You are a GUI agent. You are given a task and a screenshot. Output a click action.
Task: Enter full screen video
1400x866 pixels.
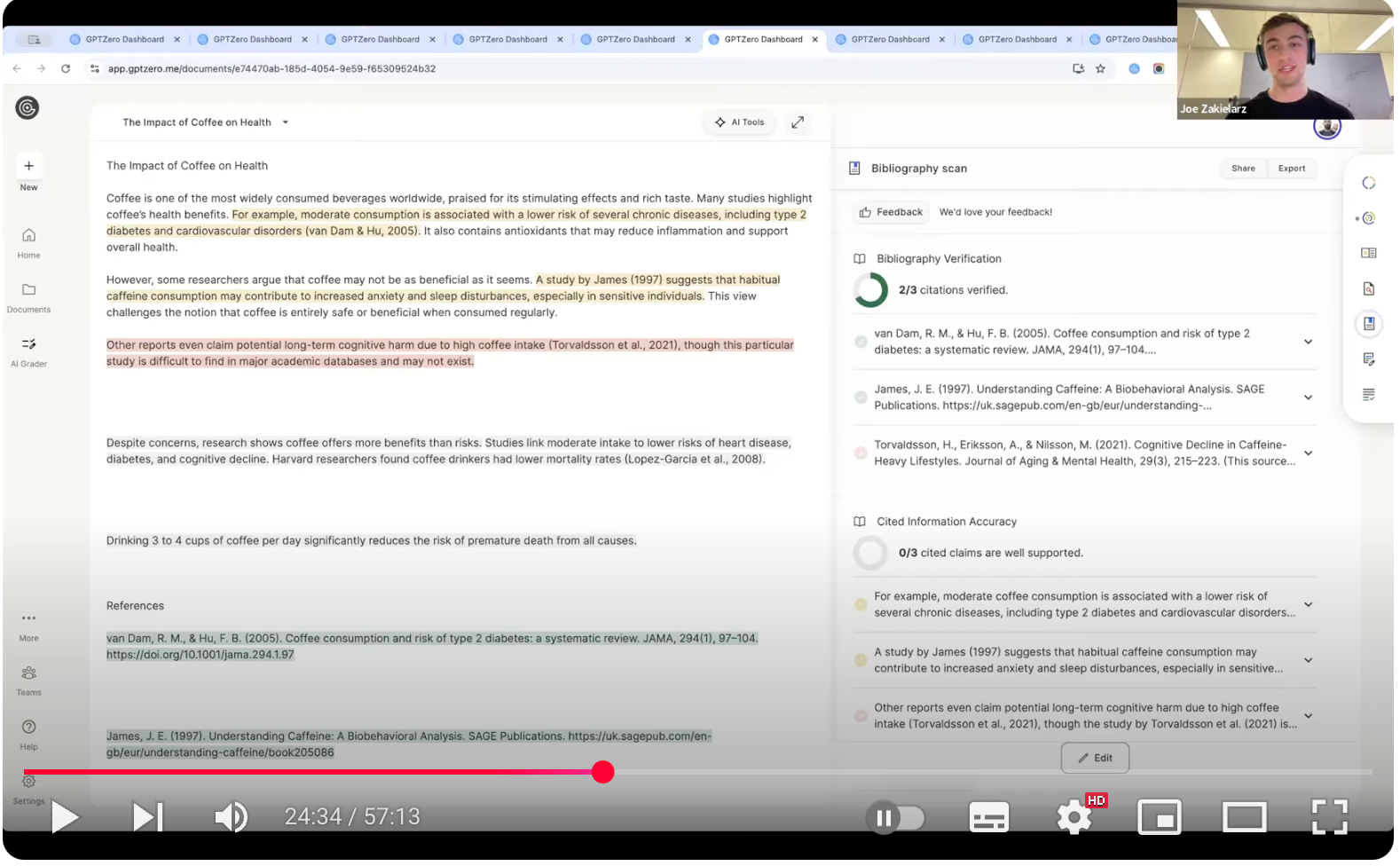(x=1330, y=817)
